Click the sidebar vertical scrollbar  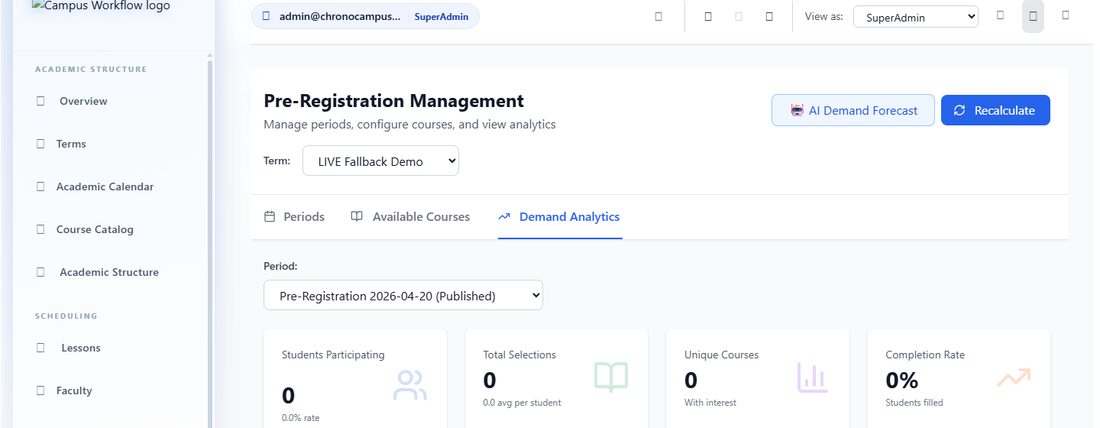210,242
